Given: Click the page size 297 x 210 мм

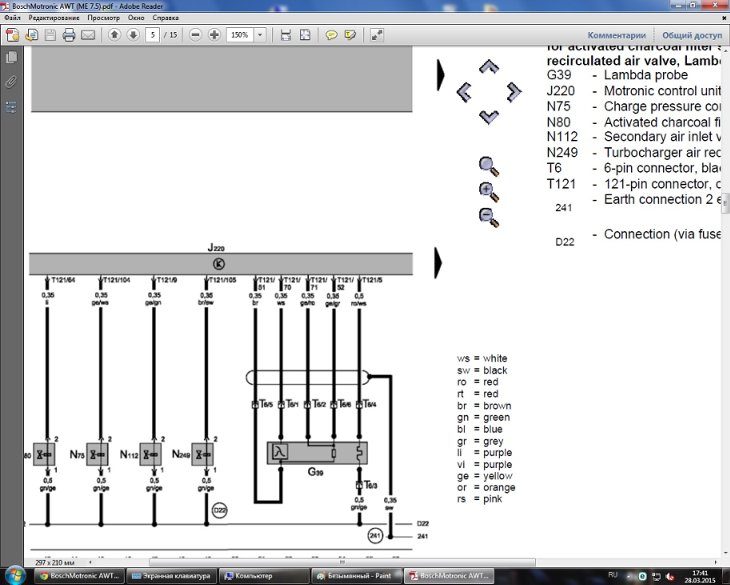Looking at the screenshot, I should (x=55, y=562).
